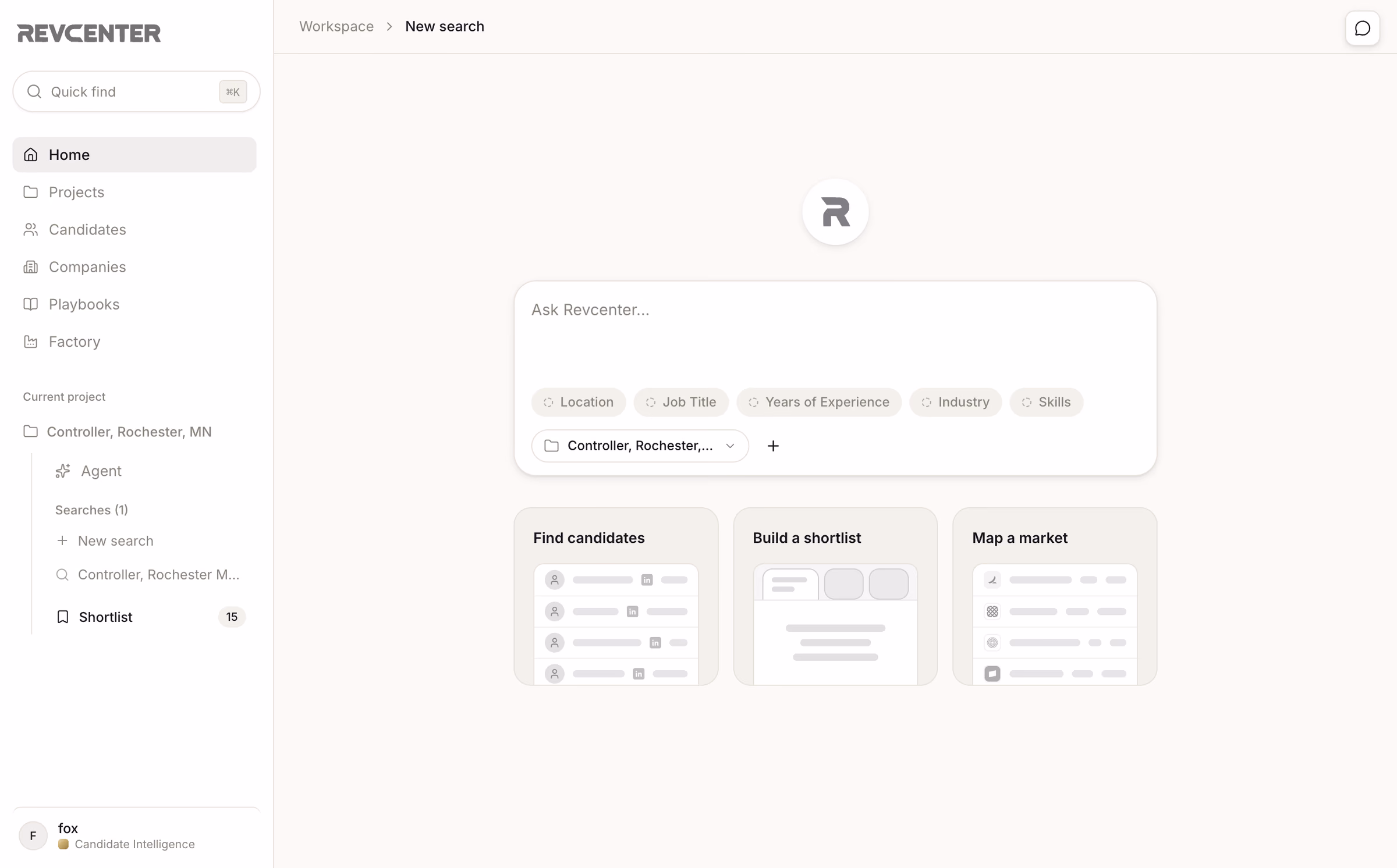
Task: Expand the Controller, Rochester project dropdown
Action: [640, 446]
